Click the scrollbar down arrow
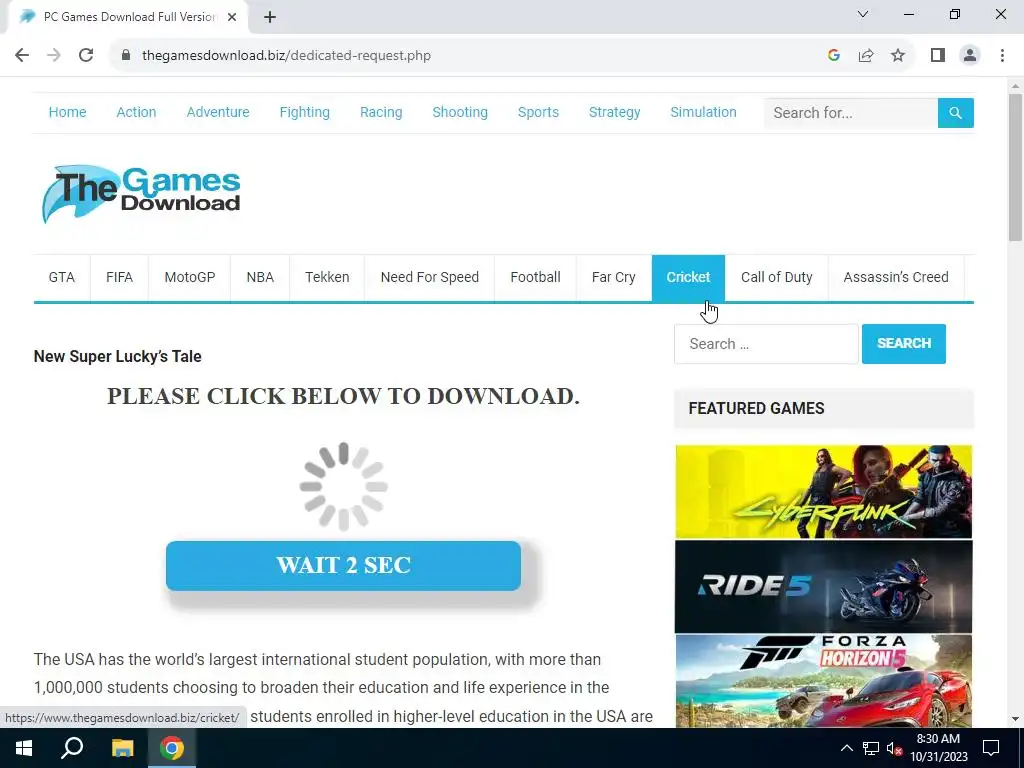 [1015, 719]
